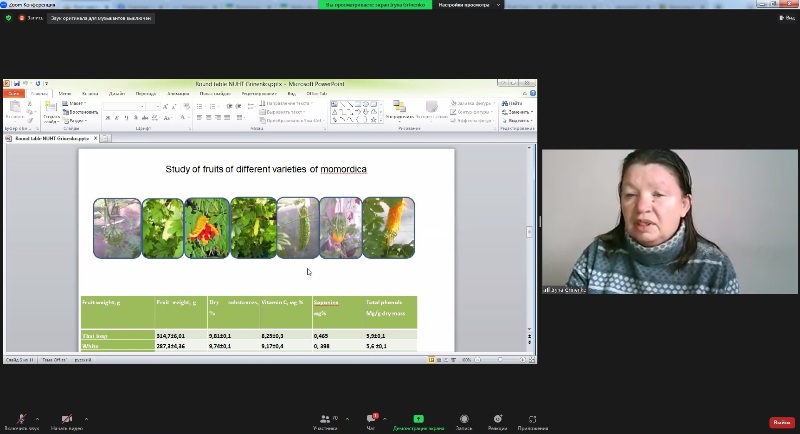This screenshot has height=434, width=800.
Task: Expand audio options arrow beside microphone
Action: tap(38, 419)
